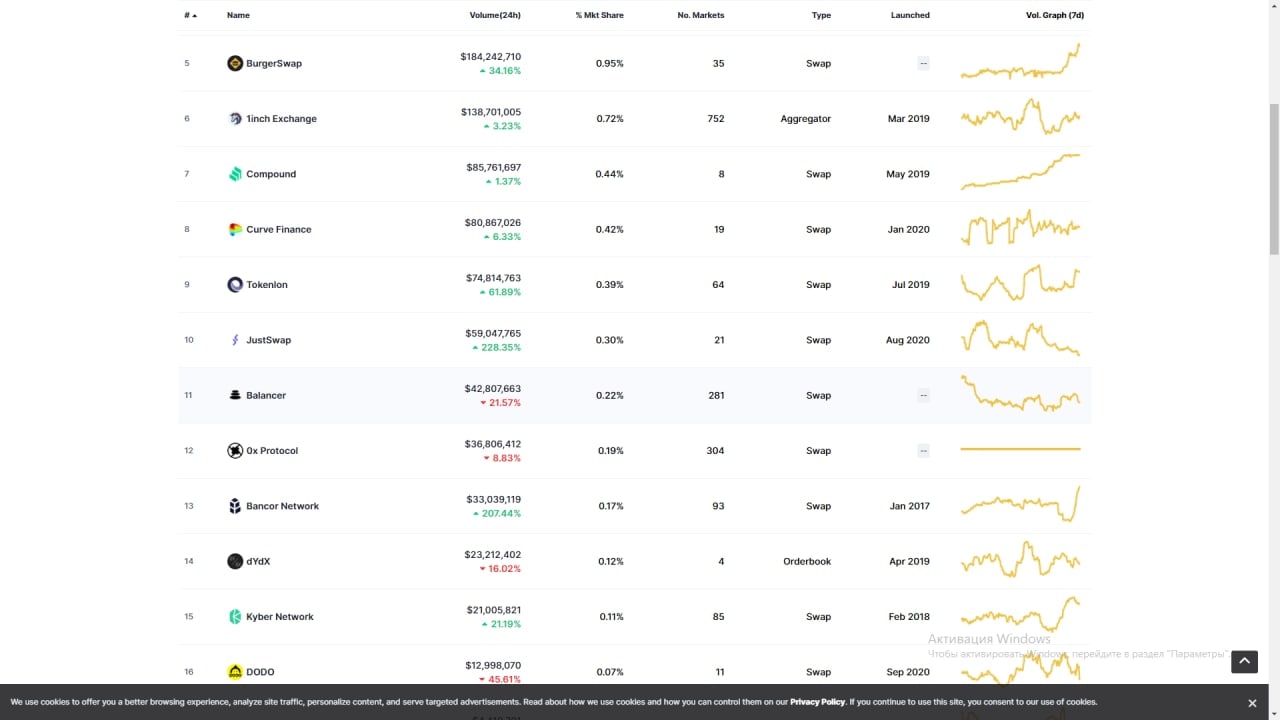The width and height of the screenshot is (1280, 720).
Task: Click the page vertical scrollbar thumb
Action: pyautogui.click(x=1273, y=178)
